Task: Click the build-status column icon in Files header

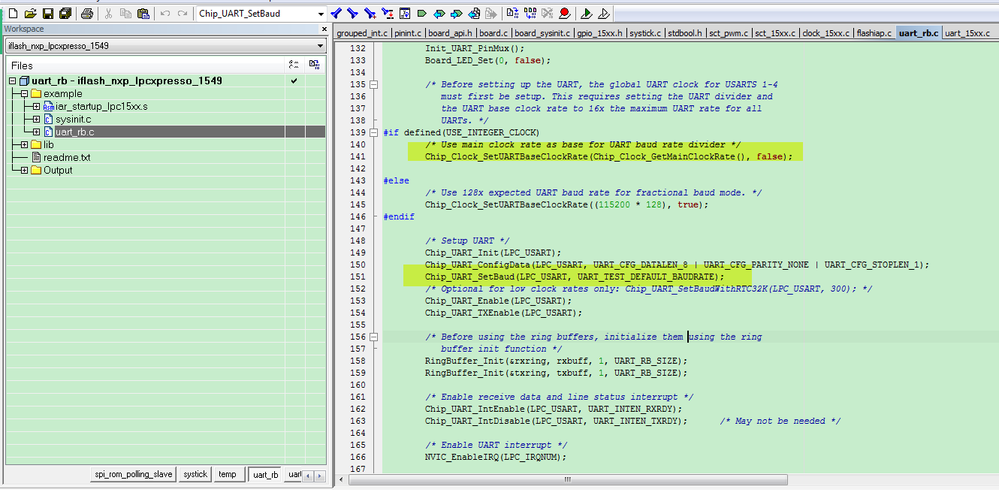Action: 293,65
